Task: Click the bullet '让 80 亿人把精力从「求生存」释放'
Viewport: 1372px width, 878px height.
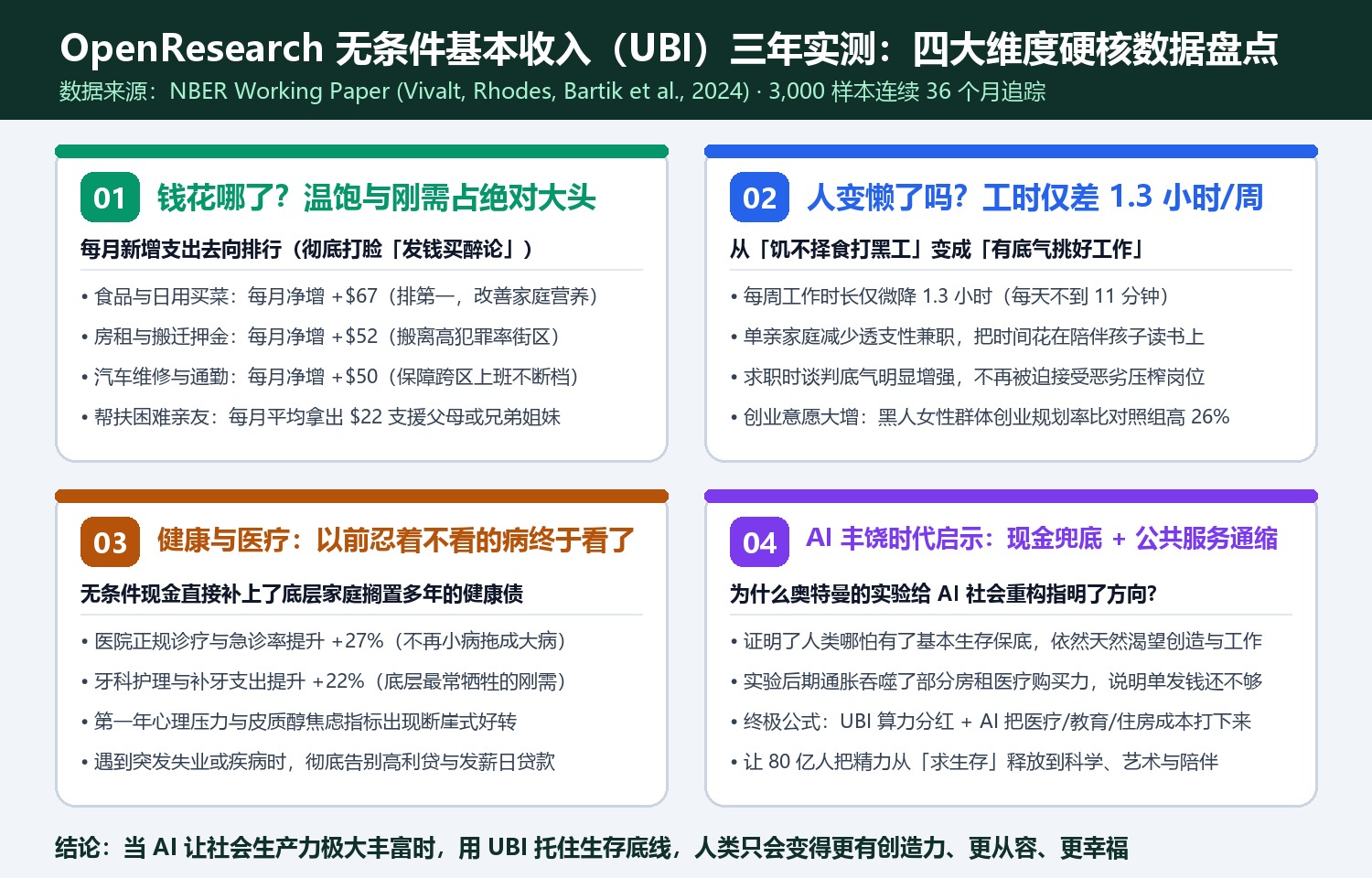Action: point(974,762)
